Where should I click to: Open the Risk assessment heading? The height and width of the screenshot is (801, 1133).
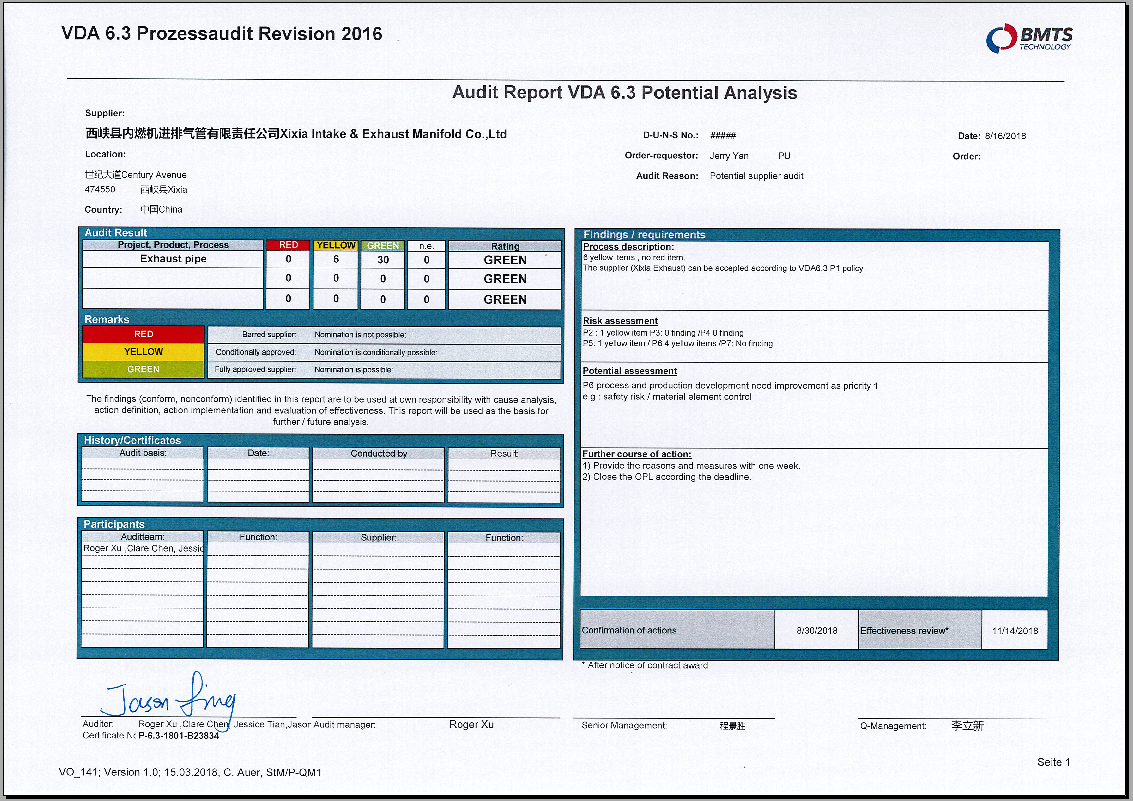coord(620,321)
